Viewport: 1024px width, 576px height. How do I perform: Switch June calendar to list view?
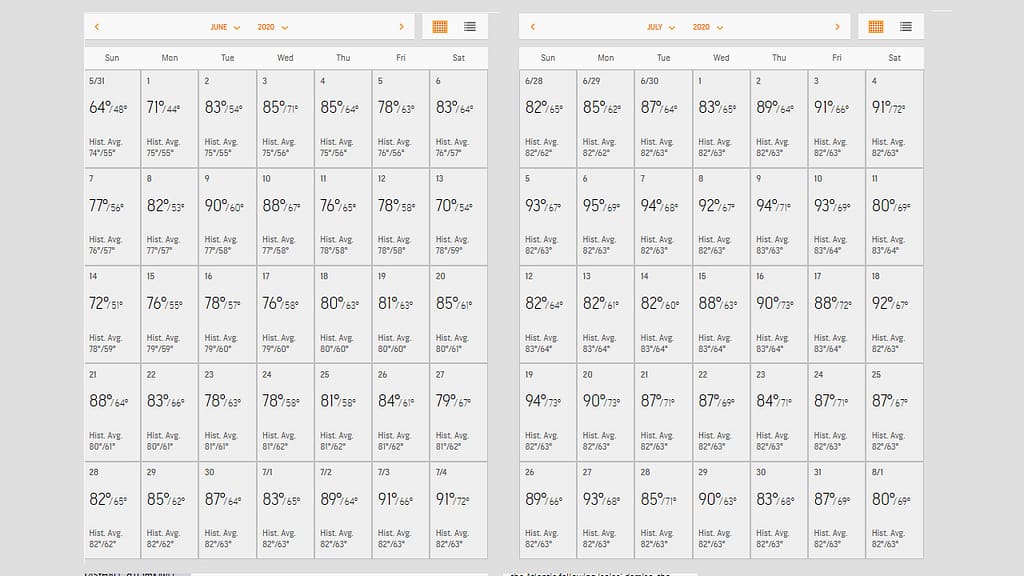[470, 27]
